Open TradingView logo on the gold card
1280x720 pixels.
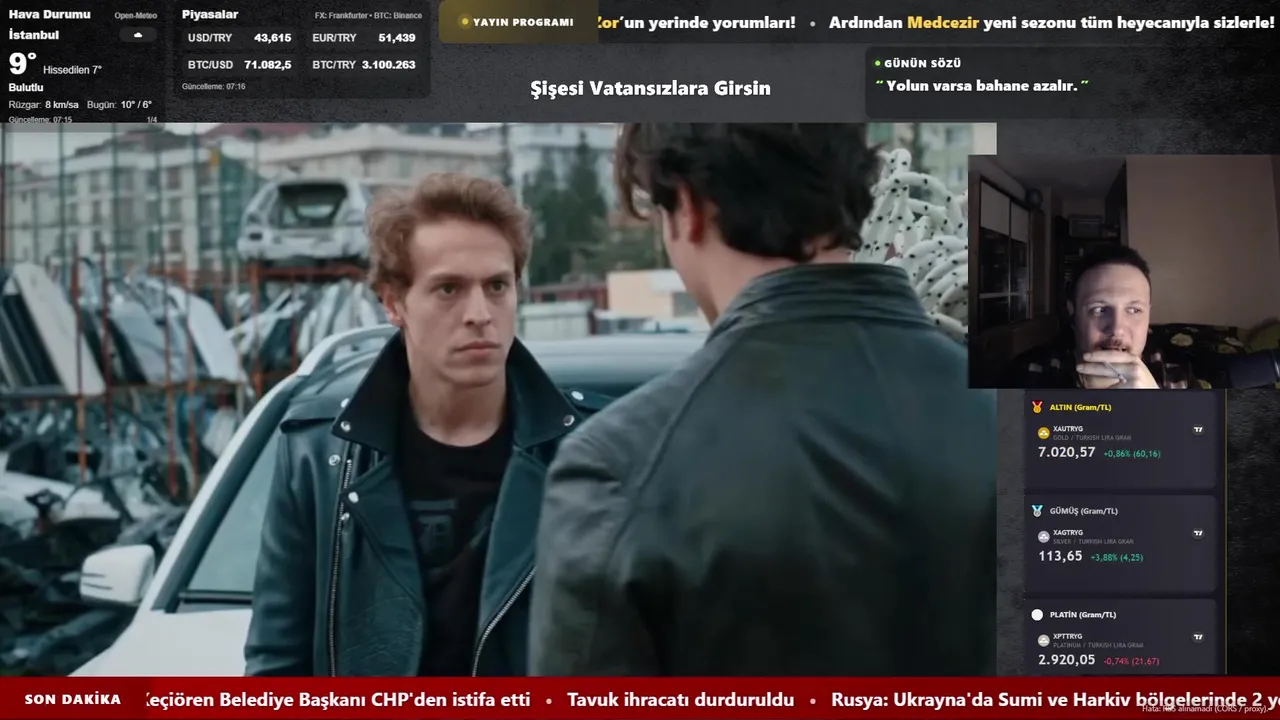pos(1198,430)
